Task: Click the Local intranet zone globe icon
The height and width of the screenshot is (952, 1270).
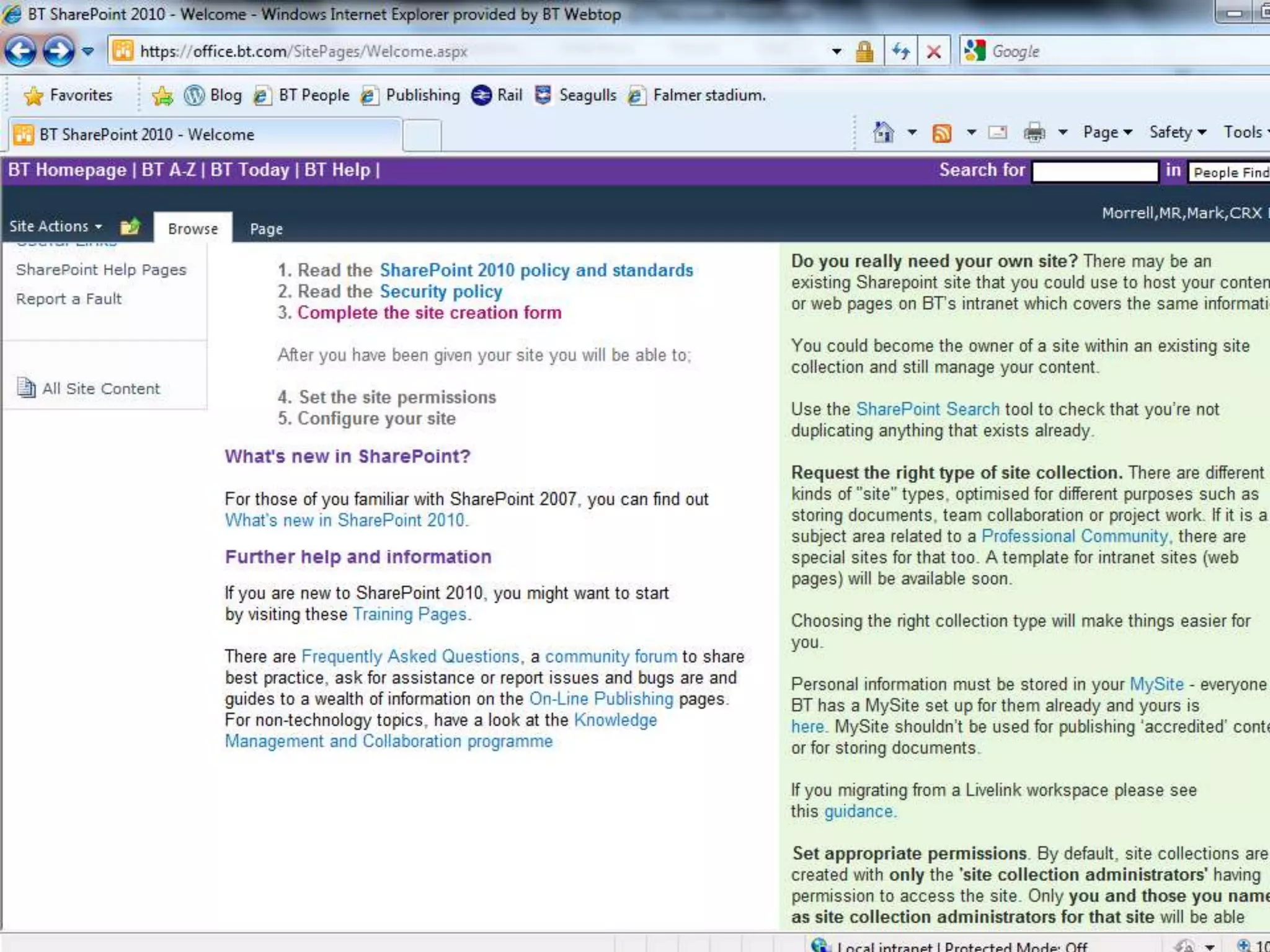Action: coord(820,945)
